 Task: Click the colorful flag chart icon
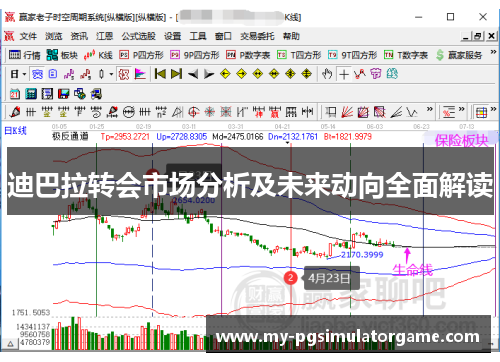140,74
